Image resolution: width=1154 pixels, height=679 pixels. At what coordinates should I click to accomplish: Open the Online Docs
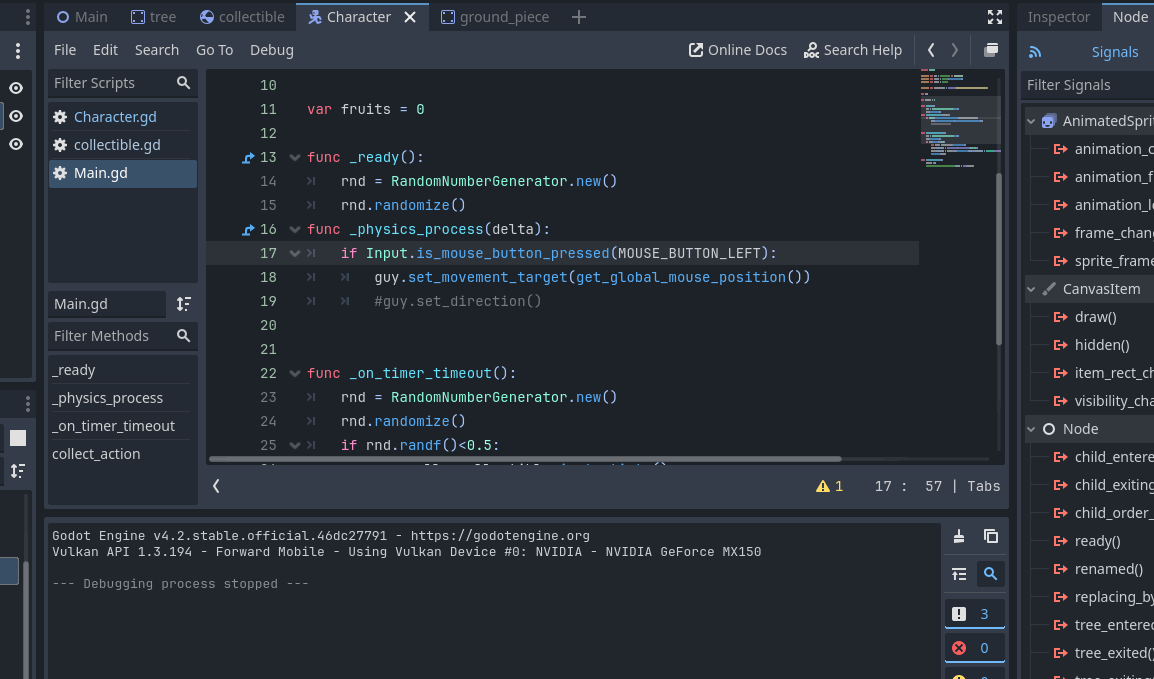tap(737, 49)
